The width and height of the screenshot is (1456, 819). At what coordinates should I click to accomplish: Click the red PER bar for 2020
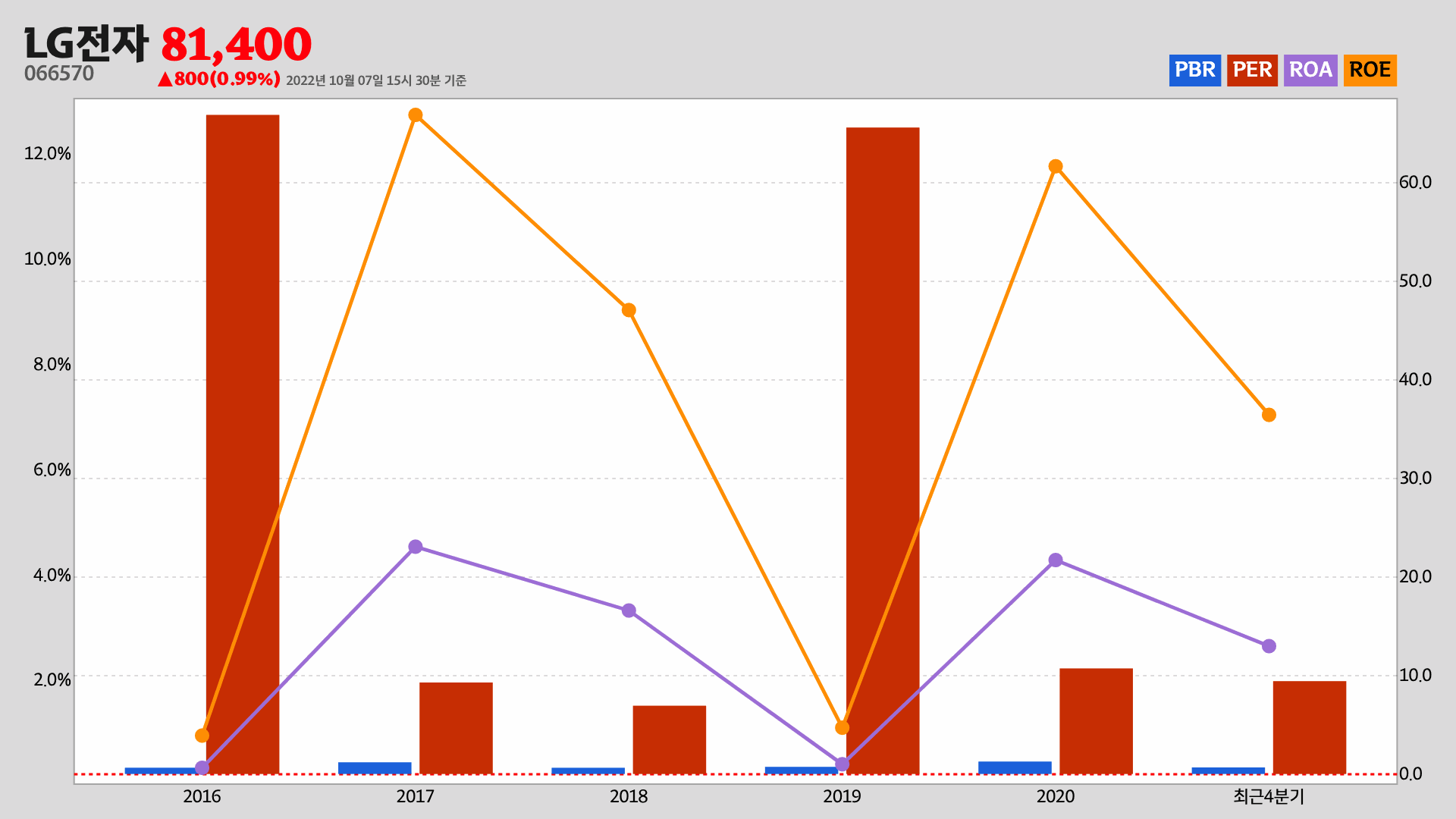[1096, 721]
